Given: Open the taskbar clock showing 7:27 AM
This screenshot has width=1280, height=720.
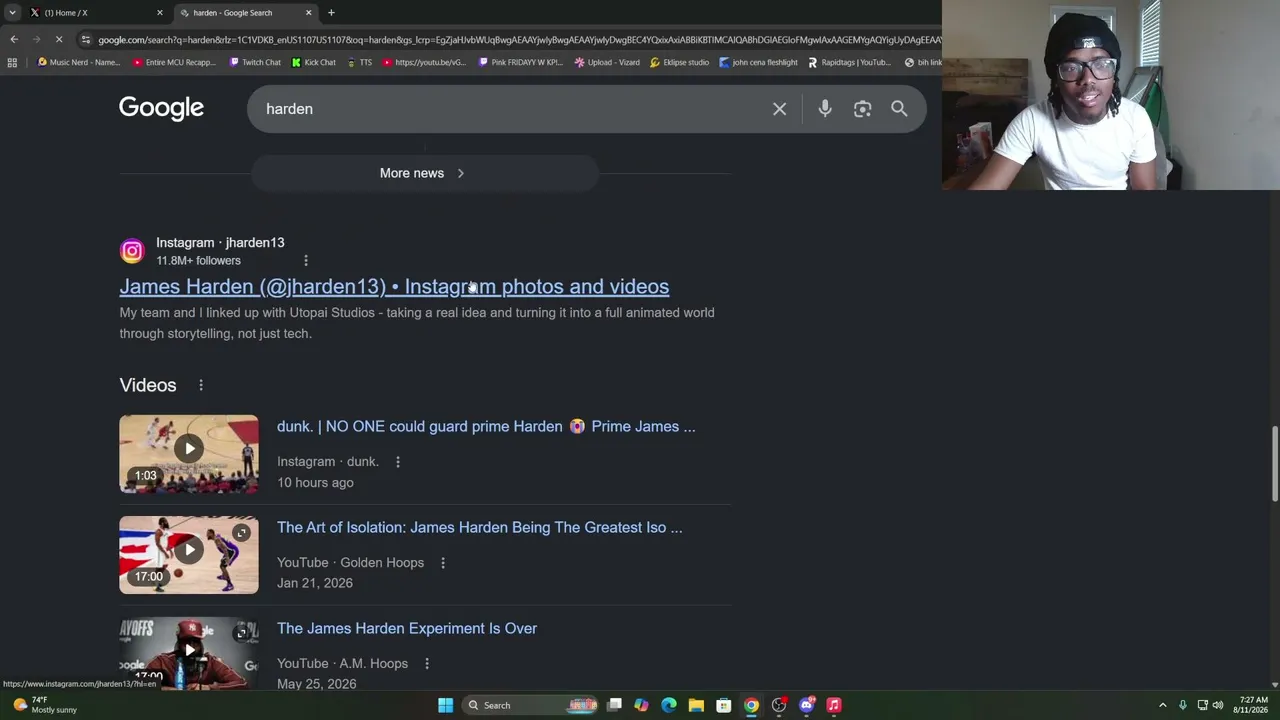Looking at the screenshot, I should point(1253,705).
